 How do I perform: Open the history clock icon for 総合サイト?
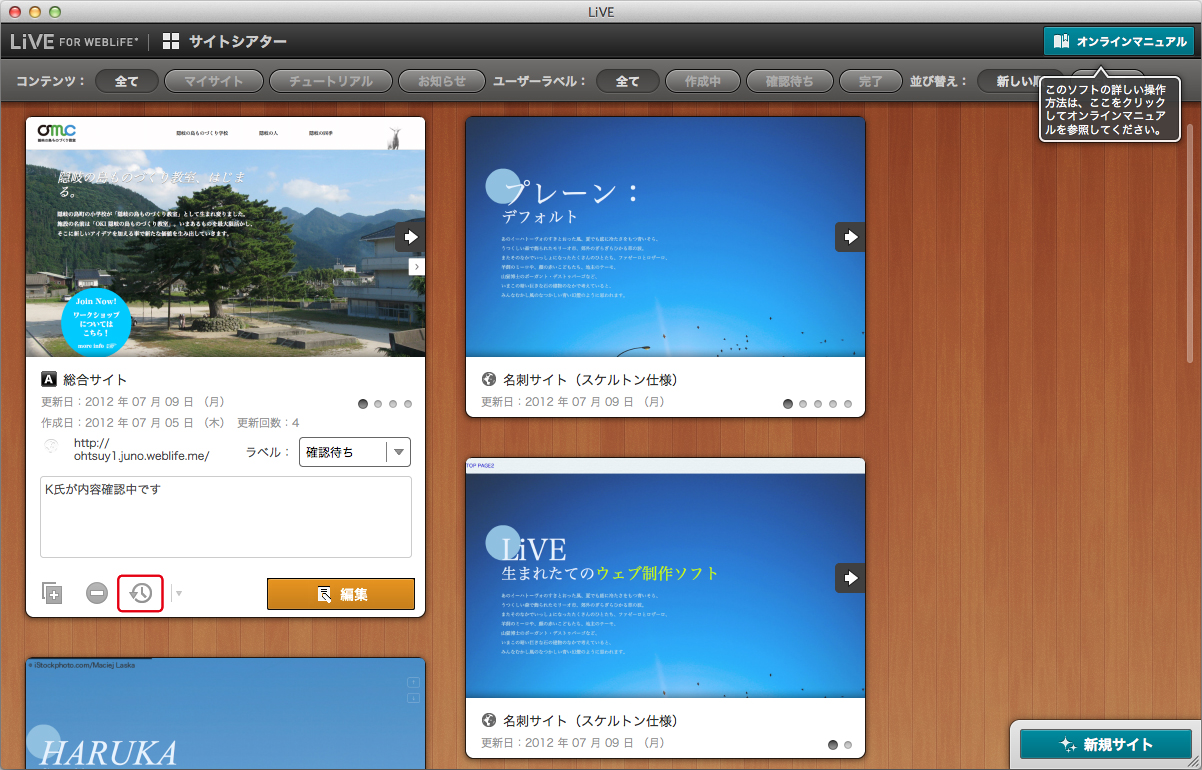click(140, 593)
